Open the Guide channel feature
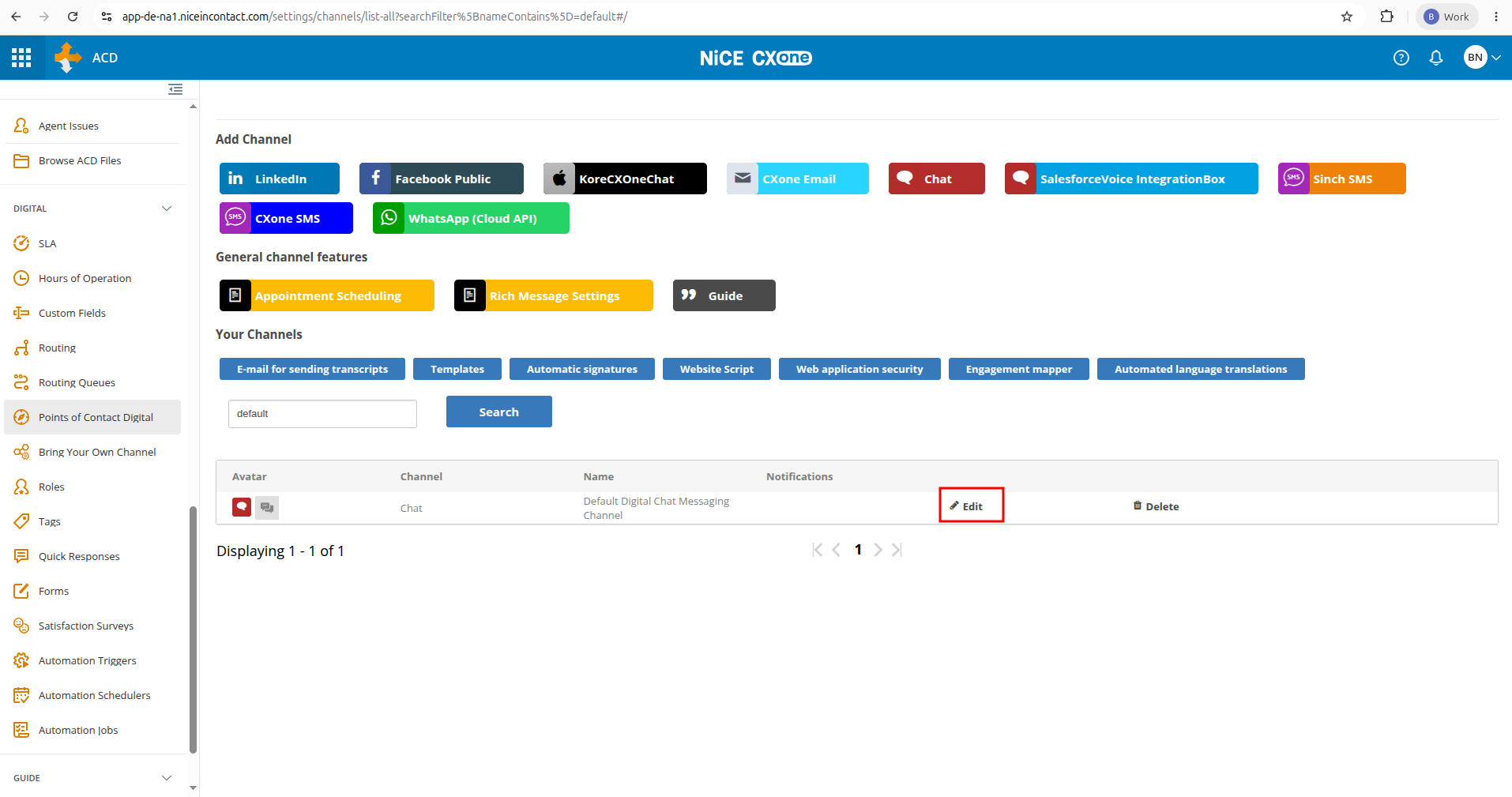 (724, 295)
